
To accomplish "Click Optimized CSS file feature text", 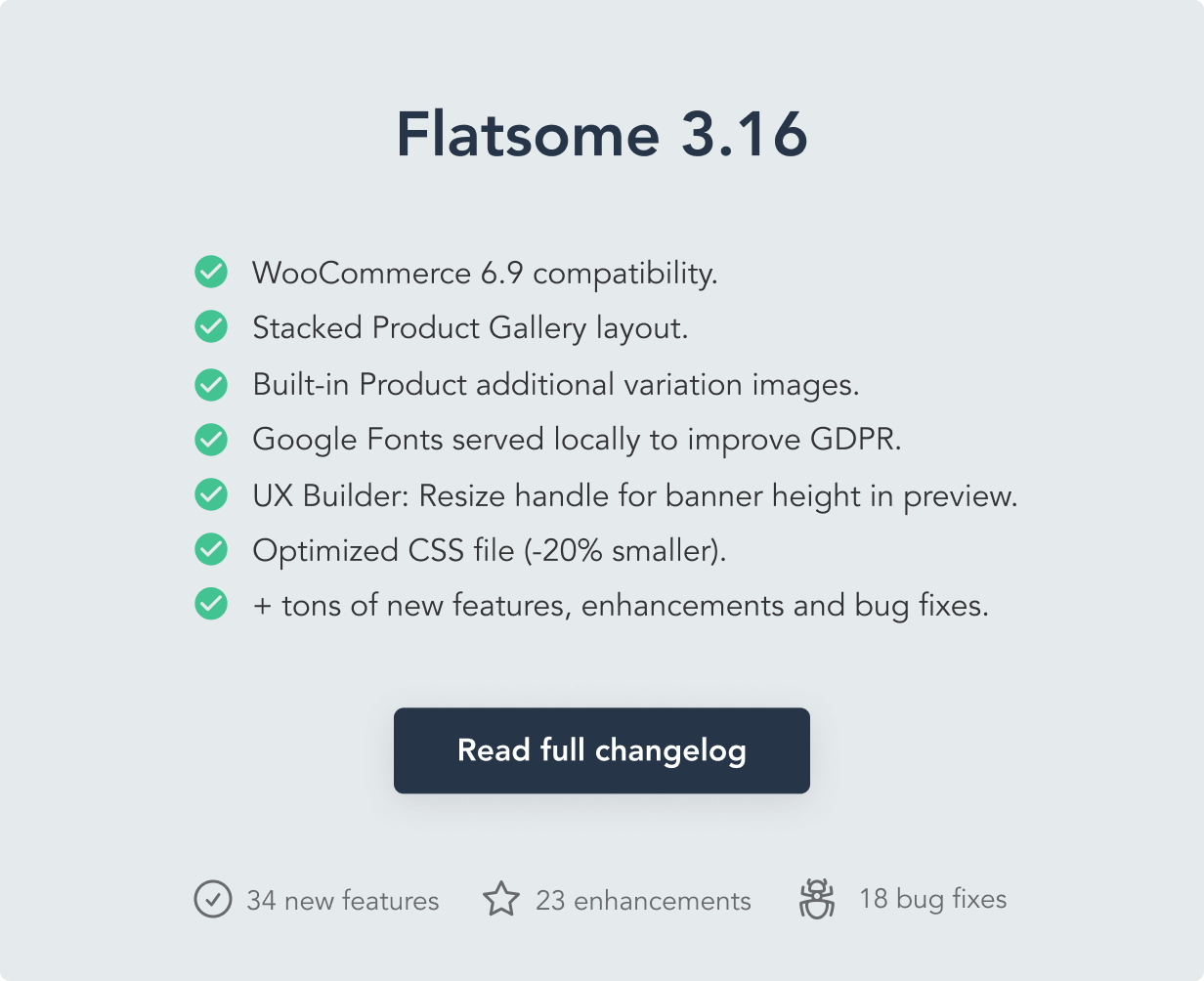I will (489, 551).
